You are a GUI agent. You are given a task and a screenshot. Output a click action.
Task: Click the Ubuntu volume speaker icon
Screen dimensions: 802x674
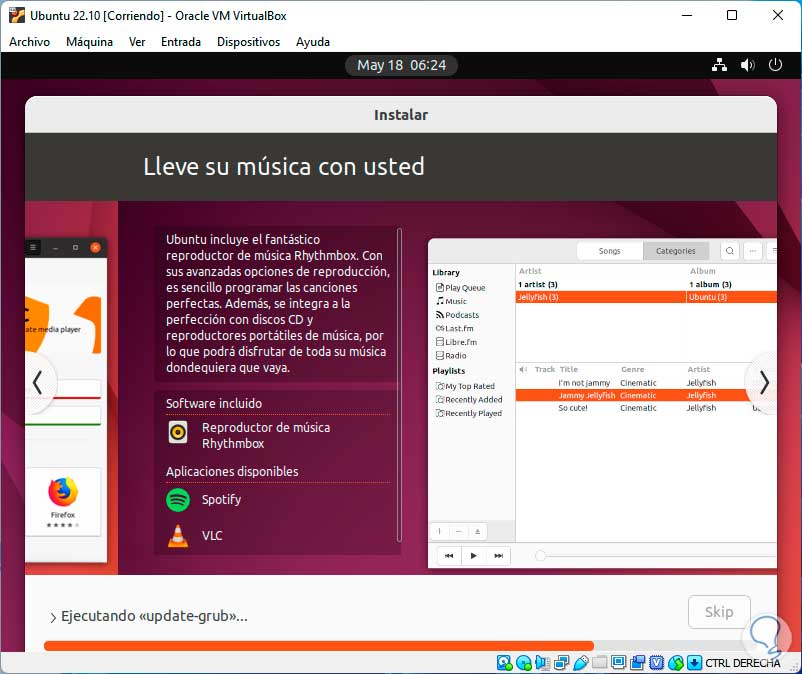747,65
